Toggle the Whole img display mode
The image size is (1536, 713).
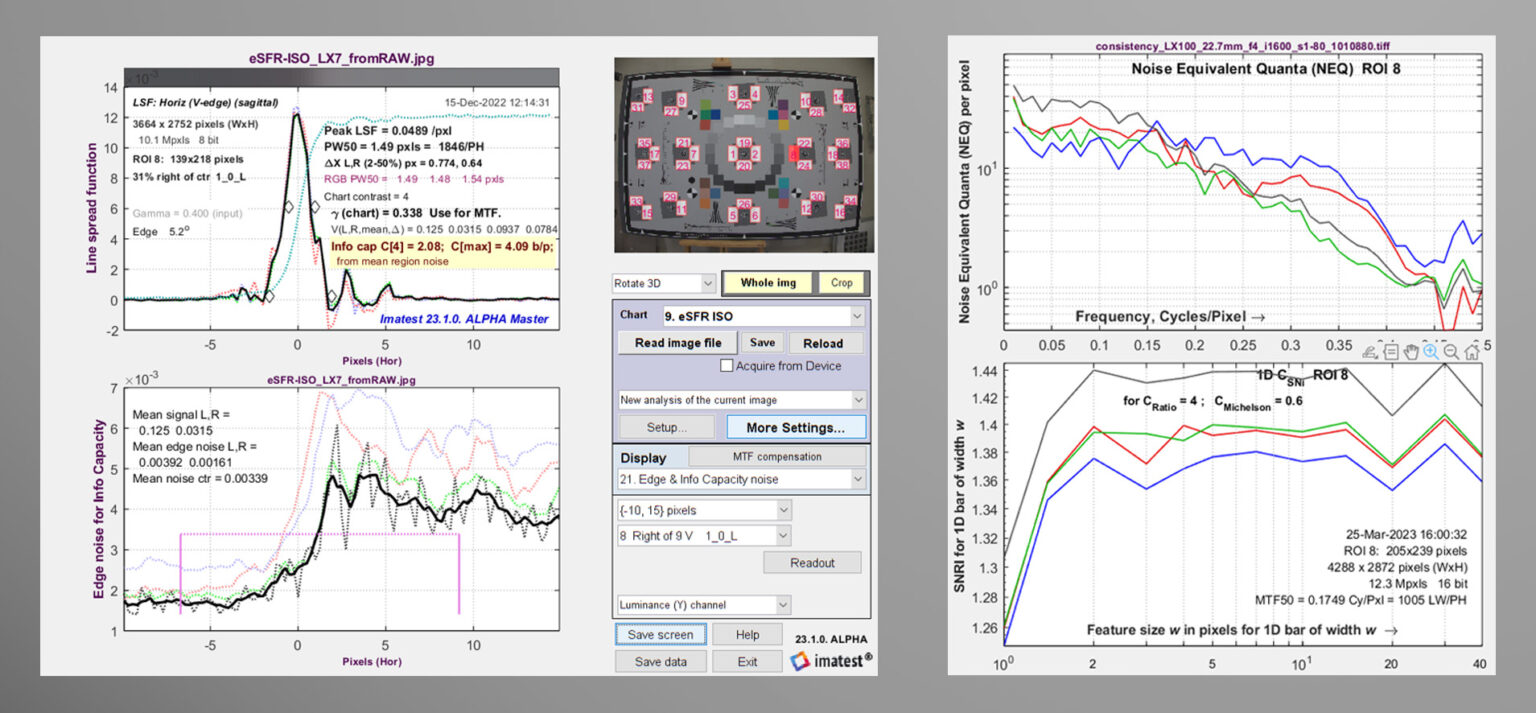click(767, 283)
